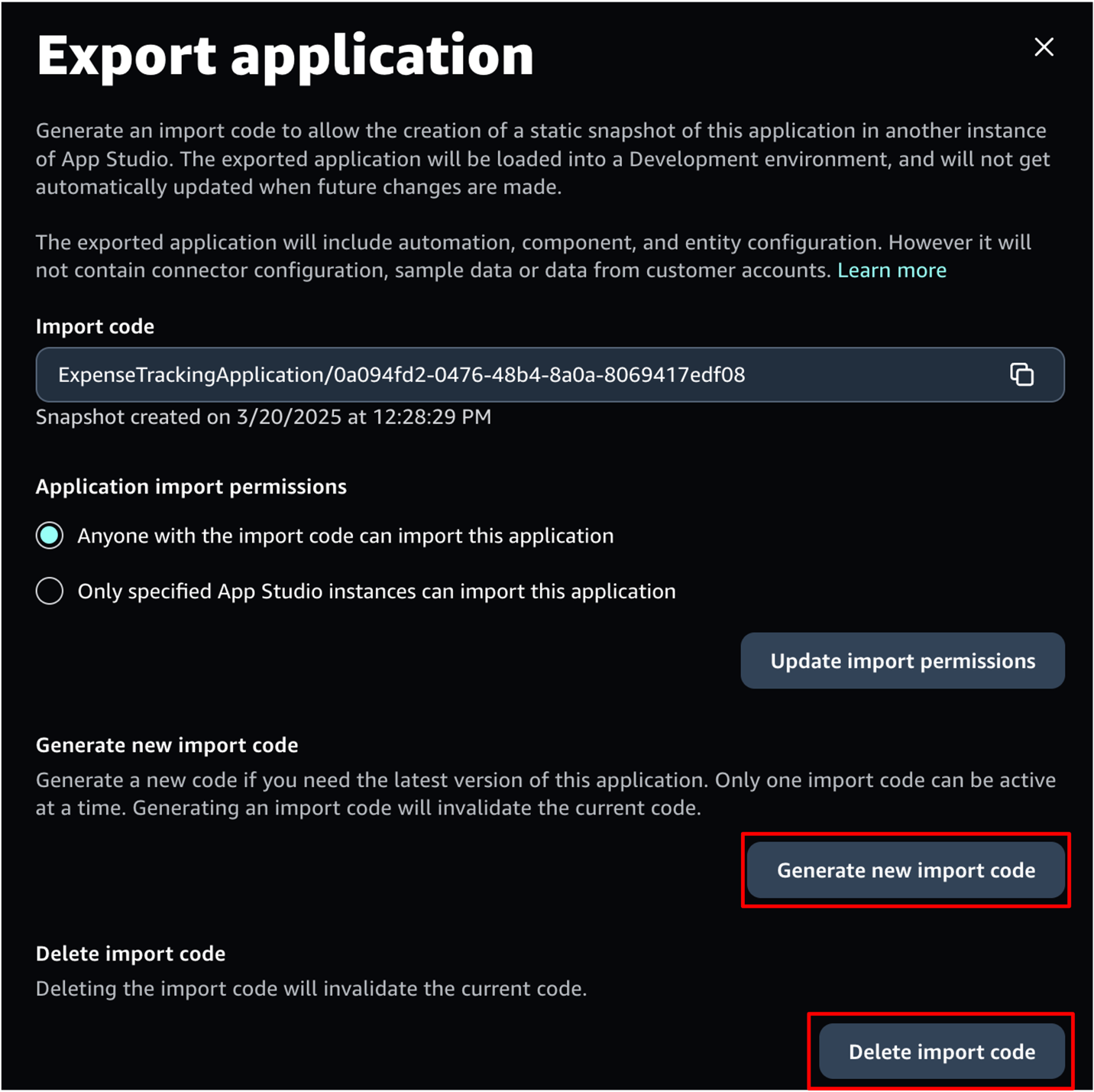This screenshot has width=1094, height=1092.
Task: Select 'Only specified App Studio instances' radio button
Action: (50, 591)
